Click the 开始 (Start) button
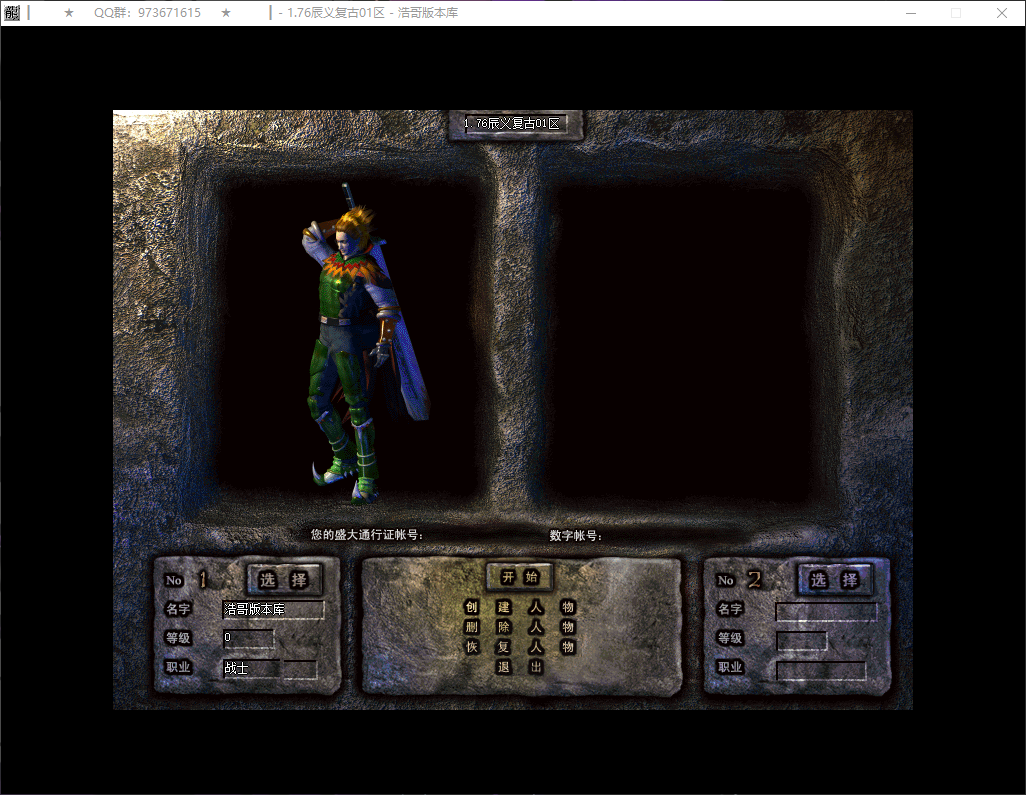The image size is (1026, 795). tap(519, 577)
